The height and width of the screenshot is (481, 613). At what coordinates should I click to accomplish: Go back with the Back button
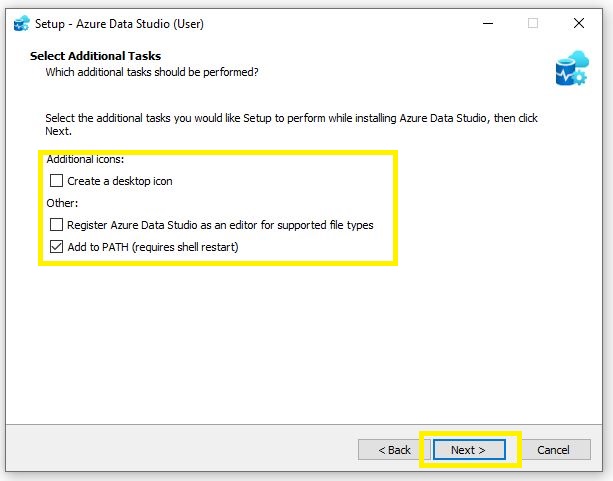click(x=394, y=450)
